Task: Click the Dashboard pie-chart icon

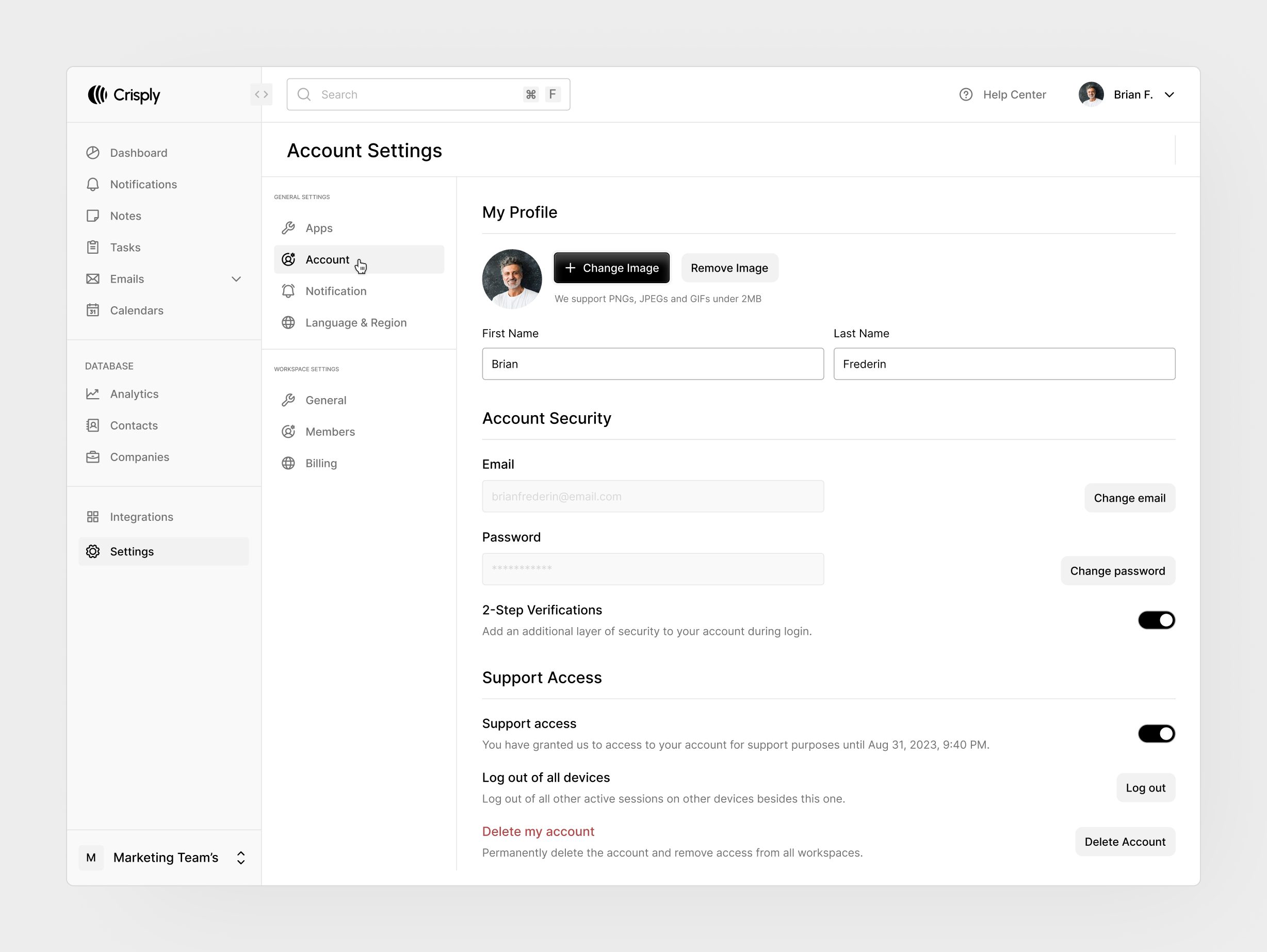Action: [x=93, y=153]
